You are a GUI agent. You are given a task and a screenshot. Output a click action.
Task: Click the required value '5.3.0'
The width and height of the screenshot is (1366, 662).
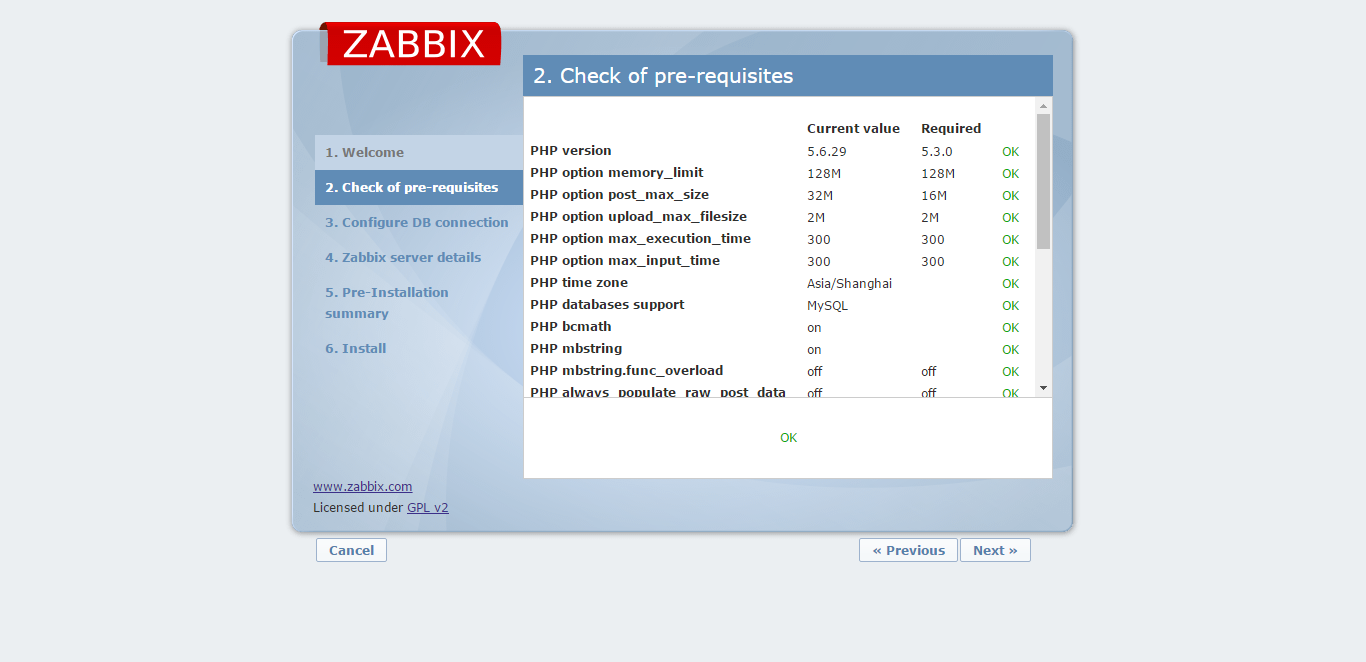coord(937,151)
